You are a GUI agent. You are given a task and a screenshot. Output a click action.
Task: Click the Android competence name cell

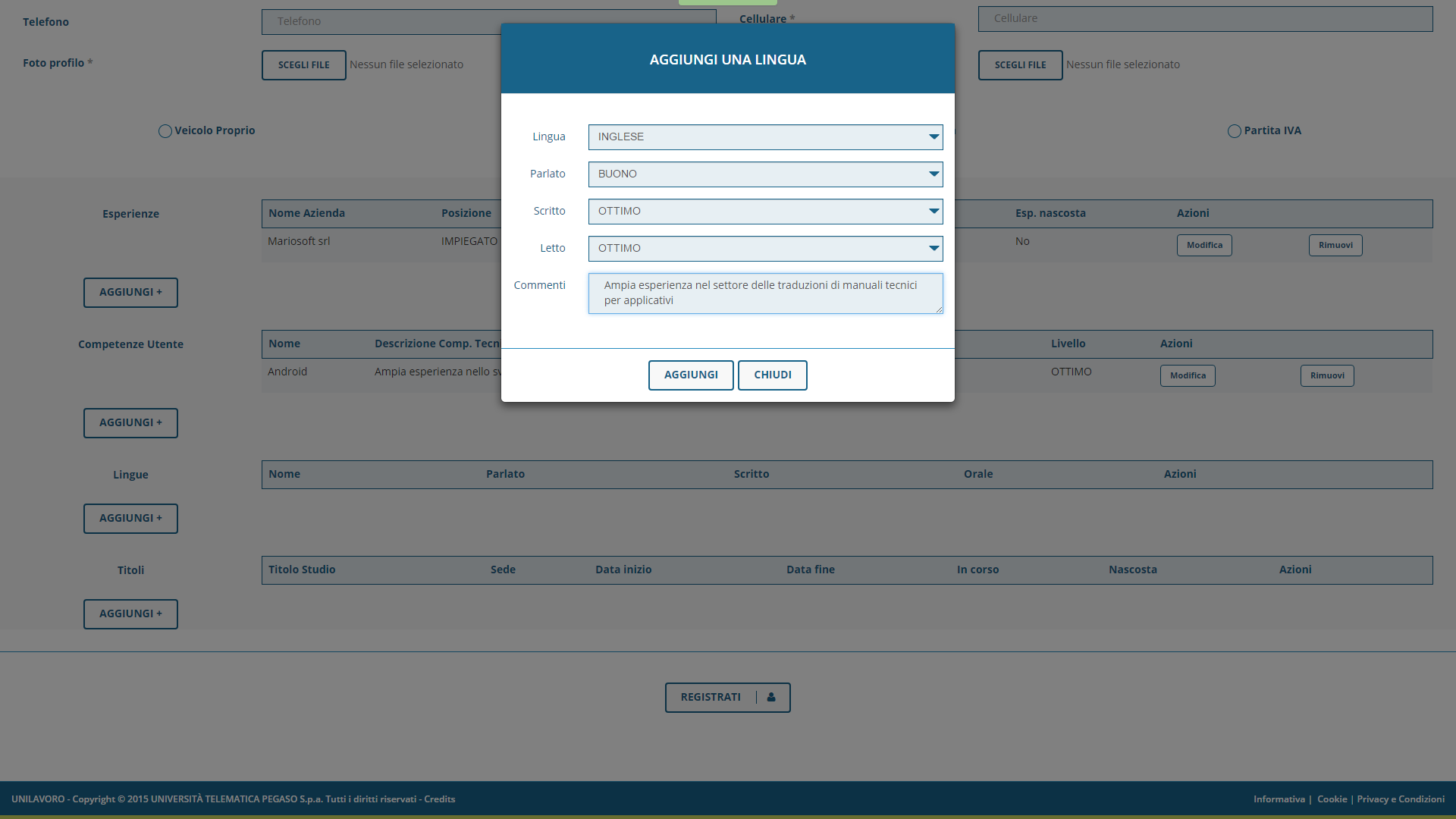coord(287,372)
